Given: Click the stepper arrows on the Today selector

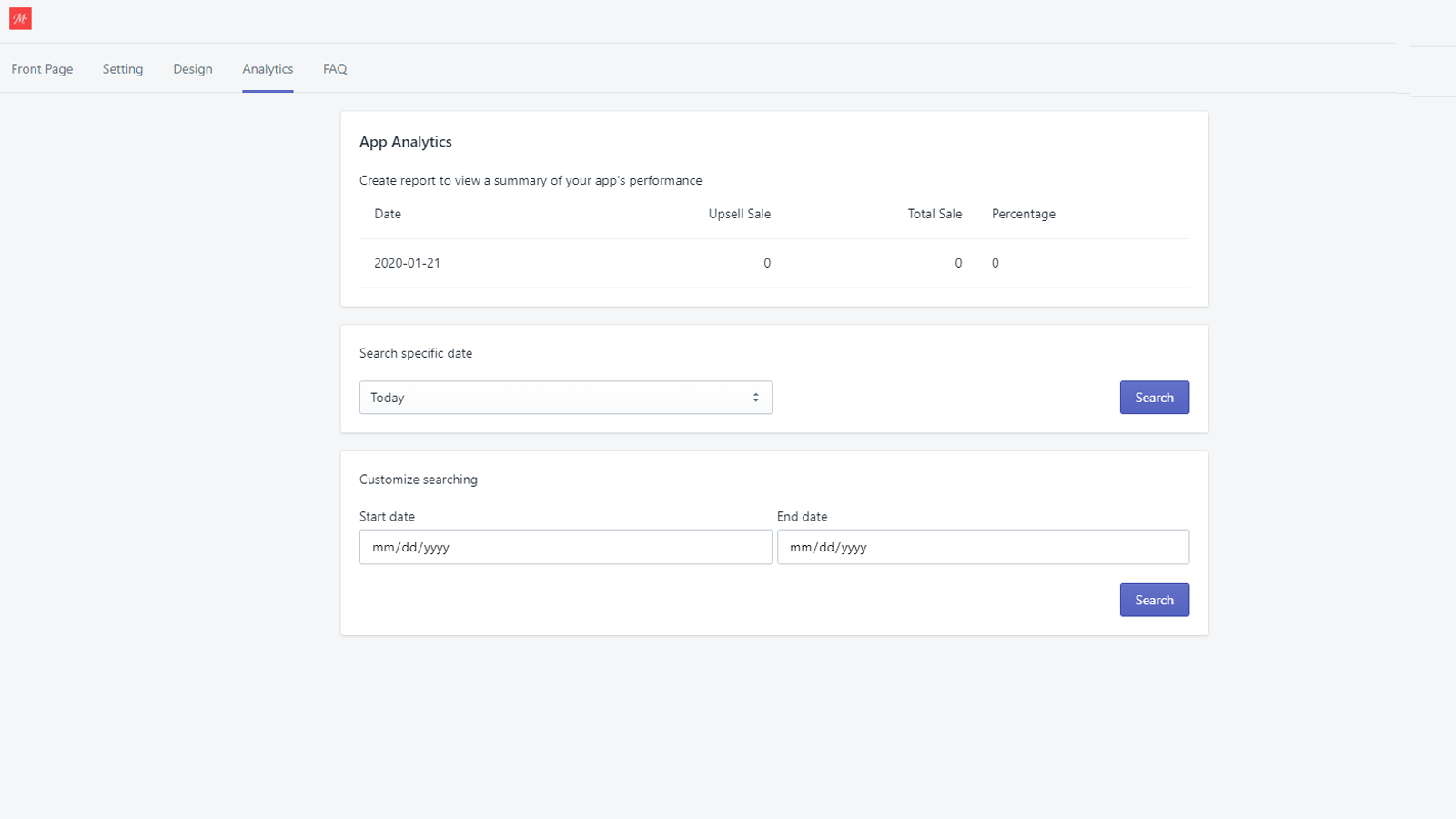Looking at the screenshot, I should [755, 397].
